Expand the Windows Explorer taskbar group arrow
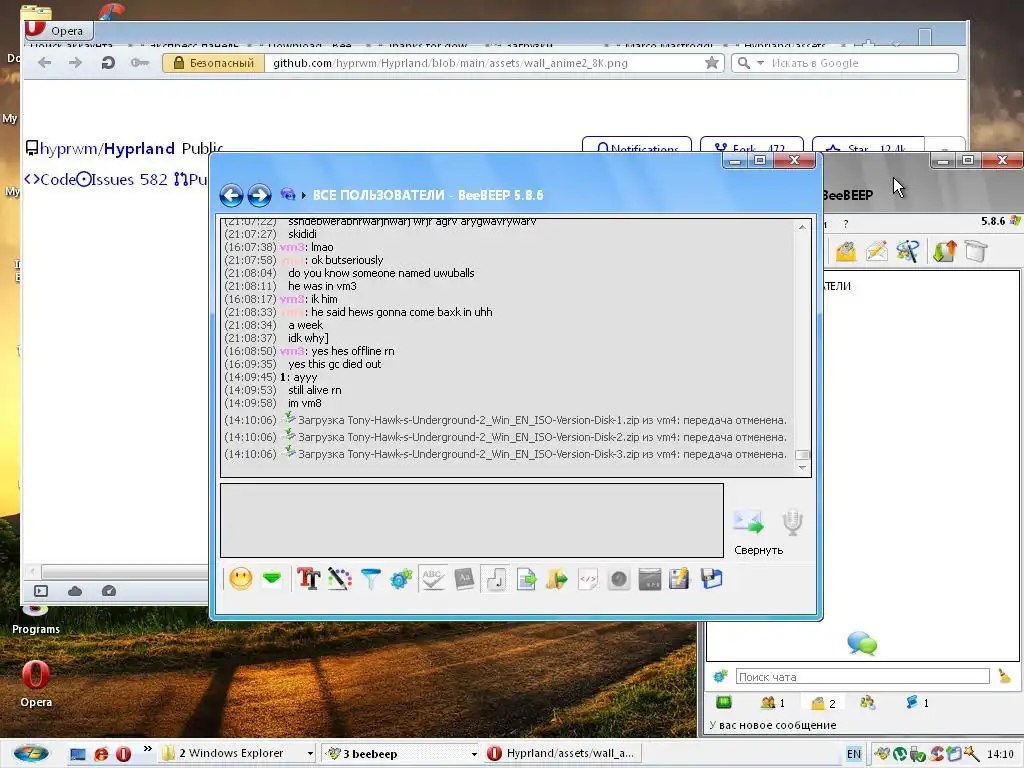 (310, 754)
